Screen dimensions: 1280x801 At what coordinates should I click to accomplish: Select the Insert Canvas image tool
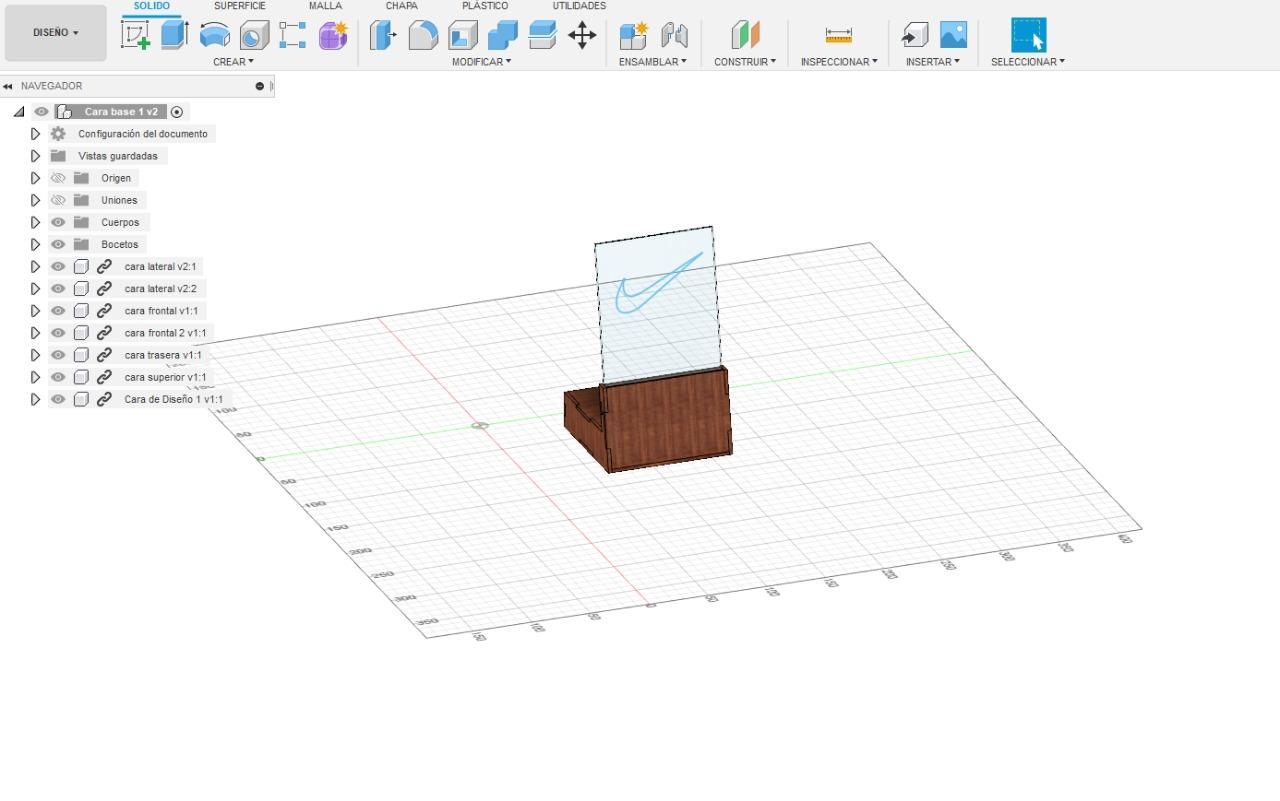pos(954,36)
